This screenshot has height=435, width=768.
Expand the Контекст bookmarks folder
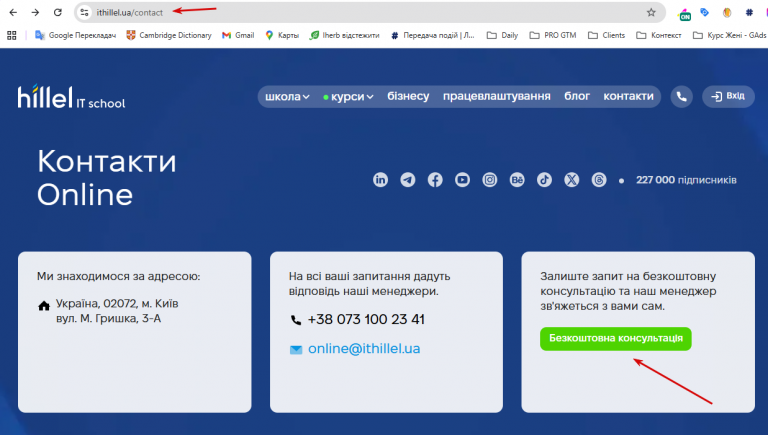pyautogui.click(x=659, y=35)
